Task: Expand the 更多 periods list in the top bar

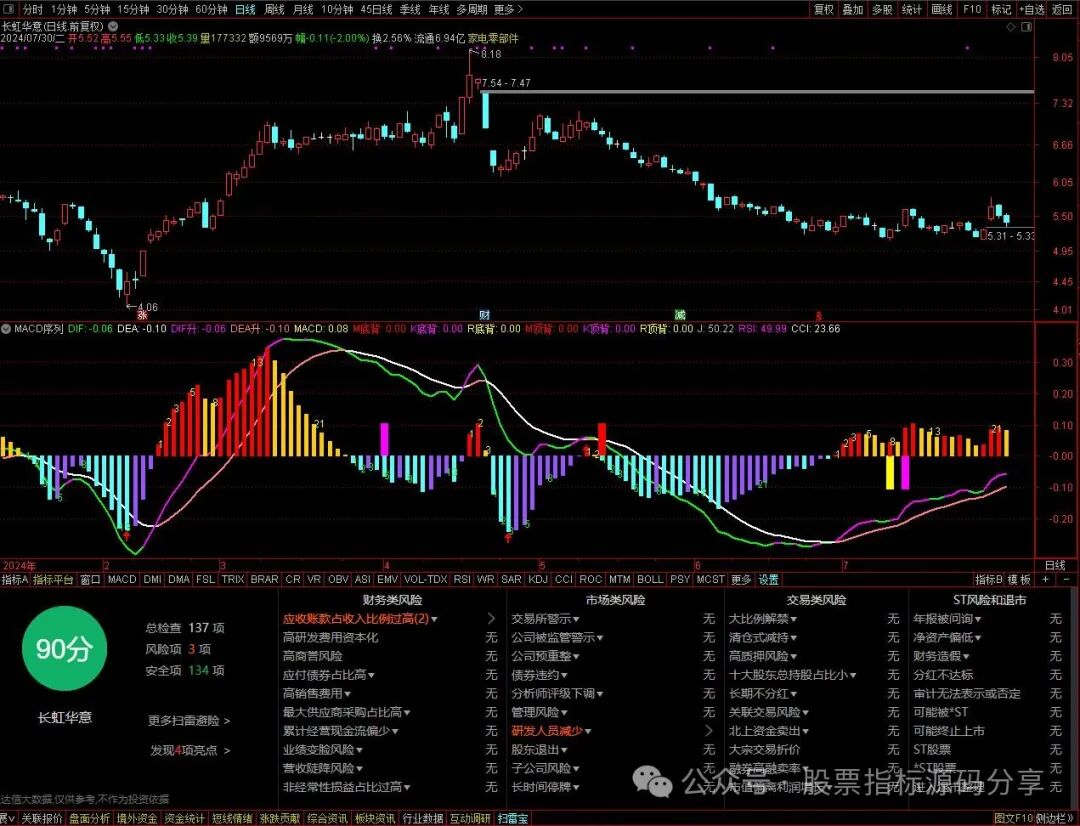Action: tap(508, 9)
